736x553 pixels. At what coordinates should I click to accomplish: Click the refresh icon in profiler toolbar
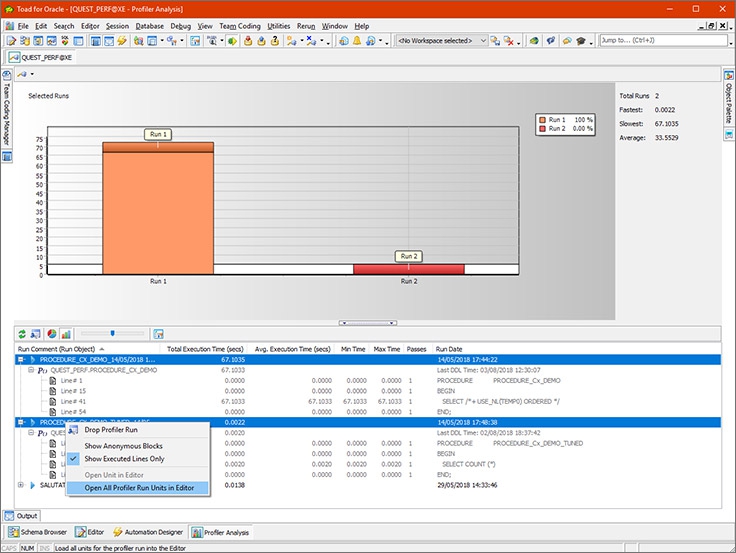tap(22, 333)
